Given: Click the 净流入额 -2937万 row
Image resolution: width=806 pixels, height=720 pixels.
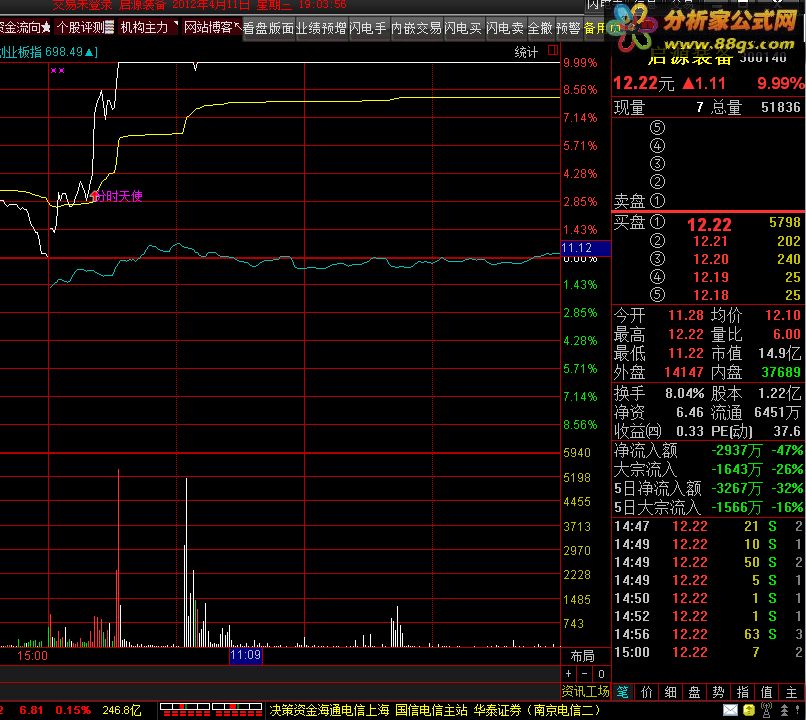Looking at the screenshot, I should click(707, 451).
